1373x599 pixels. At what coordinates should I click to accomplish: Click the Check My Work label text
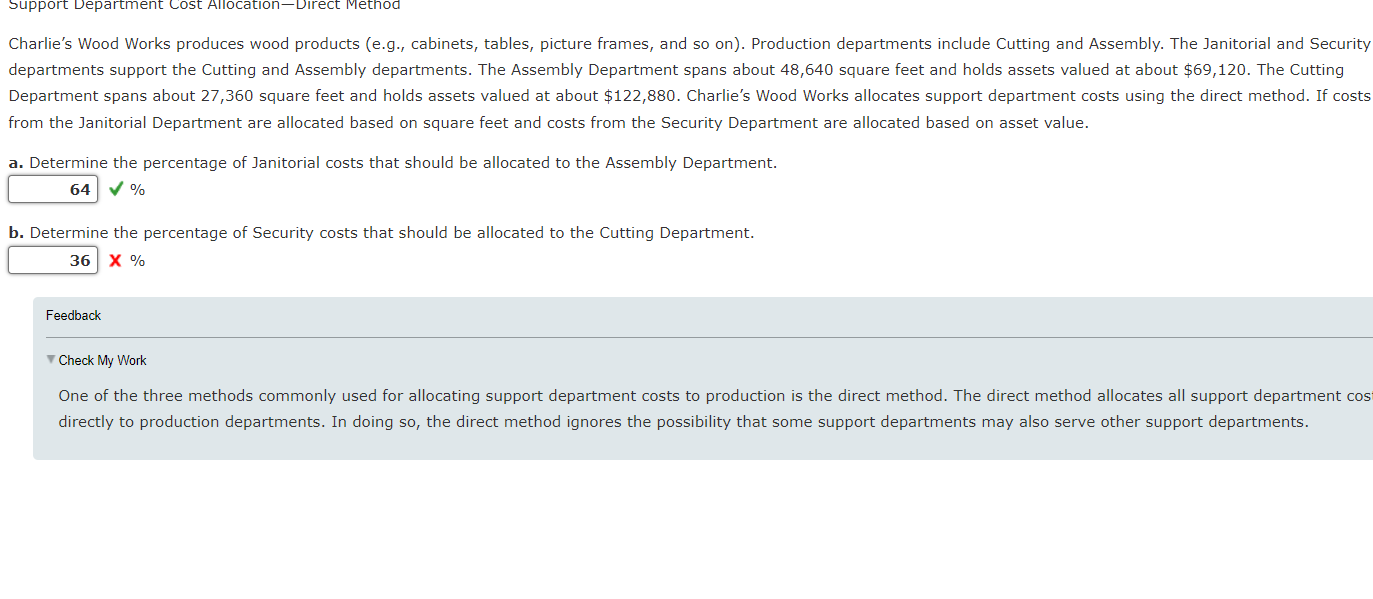(x=102, y=360)
